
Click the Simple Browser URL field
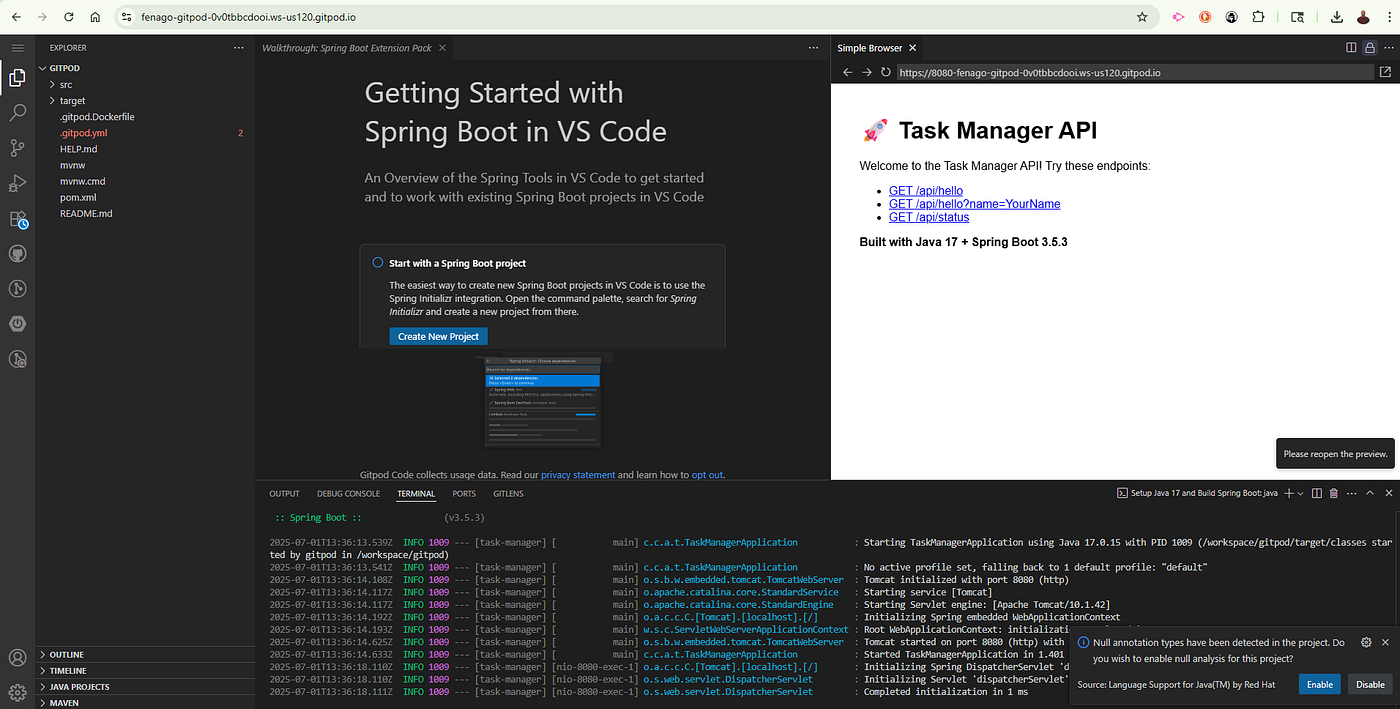pyautogui.click(x=1135, y=72)
